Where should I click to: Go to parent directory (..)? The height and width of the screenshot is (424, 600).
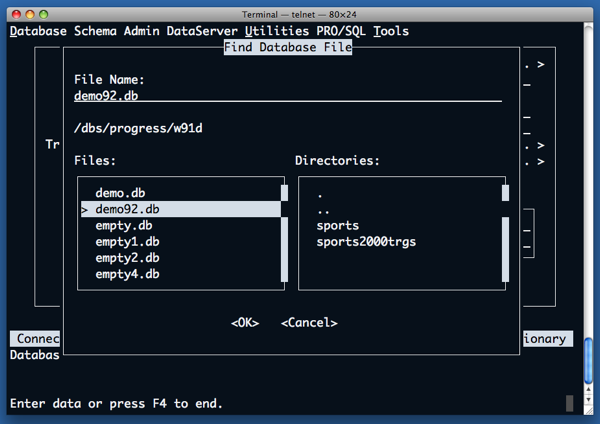tap(321, 209)
